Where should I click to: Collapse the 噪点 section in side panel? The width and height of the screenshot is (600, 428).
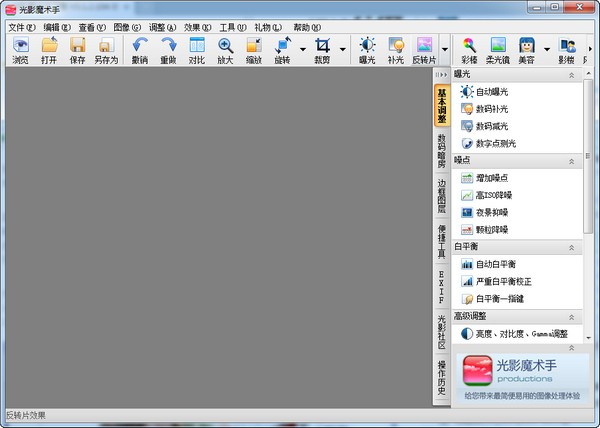coord(571,160)
